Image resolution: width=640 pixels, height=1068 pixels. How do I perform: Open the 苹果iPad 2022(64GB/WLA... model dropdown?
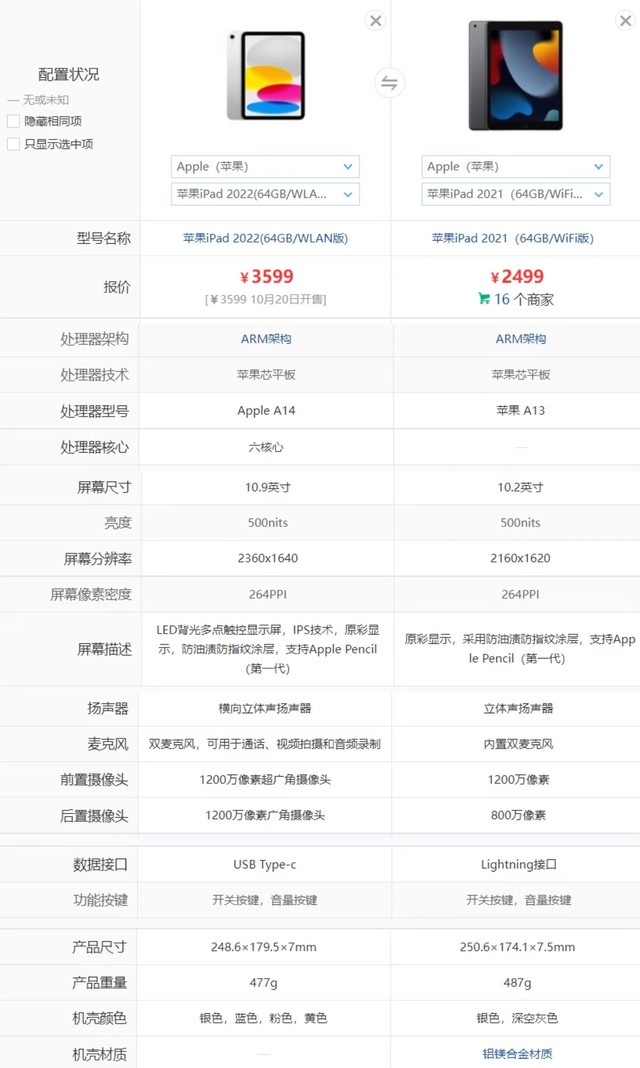pos(265,193)
